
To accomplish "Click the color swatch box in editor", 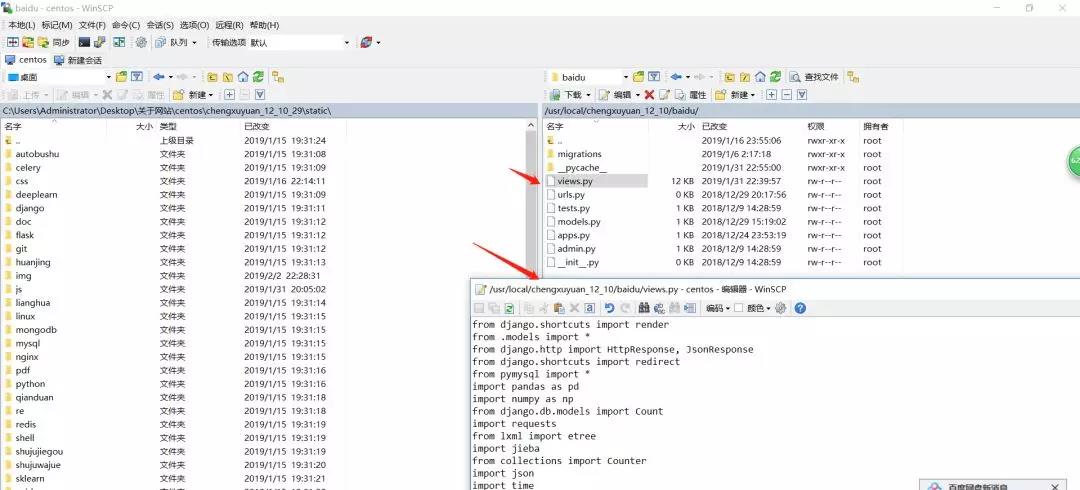I will (739, 308).
